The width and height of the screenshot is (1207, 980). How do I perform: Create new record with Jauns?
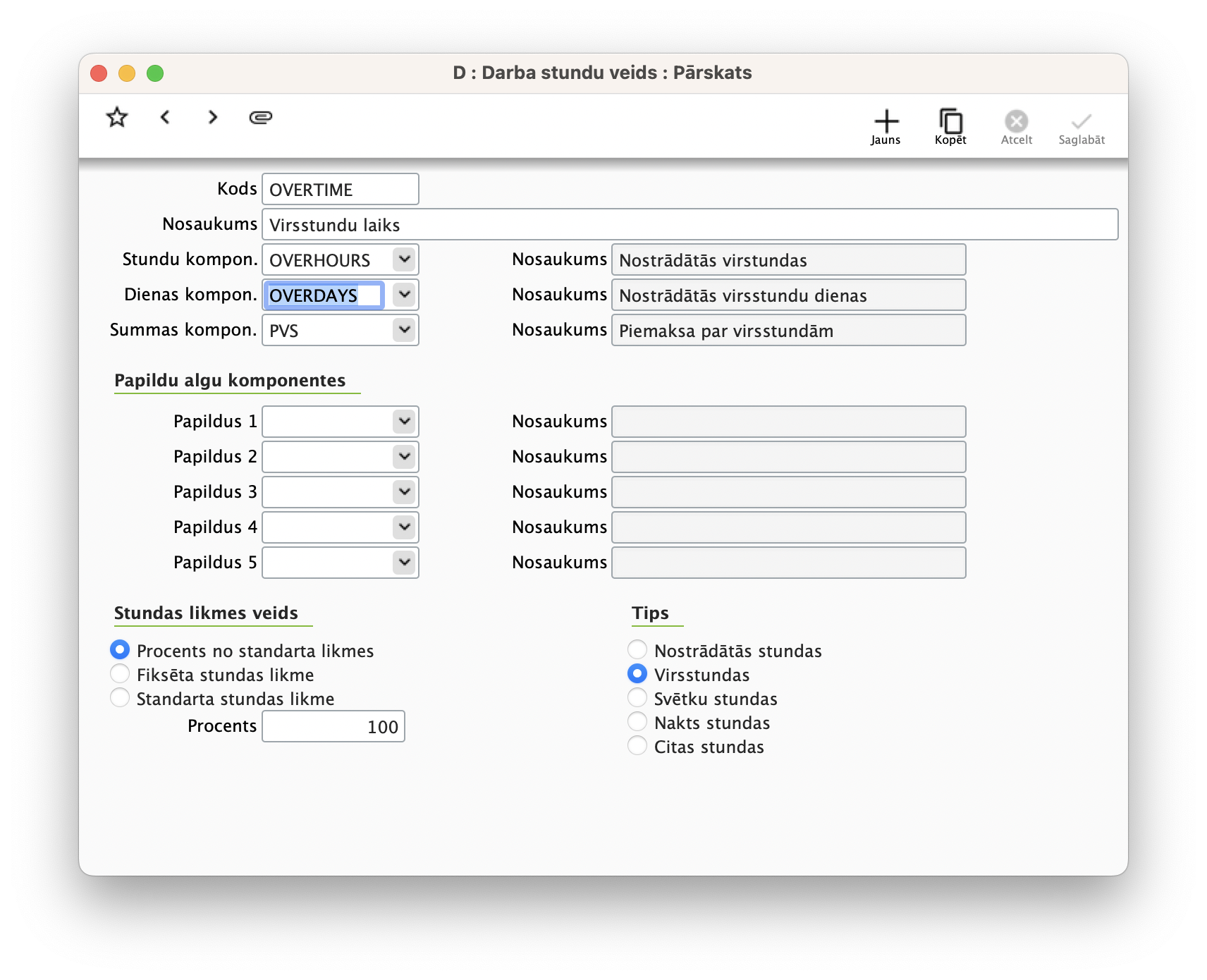(886, 128)
